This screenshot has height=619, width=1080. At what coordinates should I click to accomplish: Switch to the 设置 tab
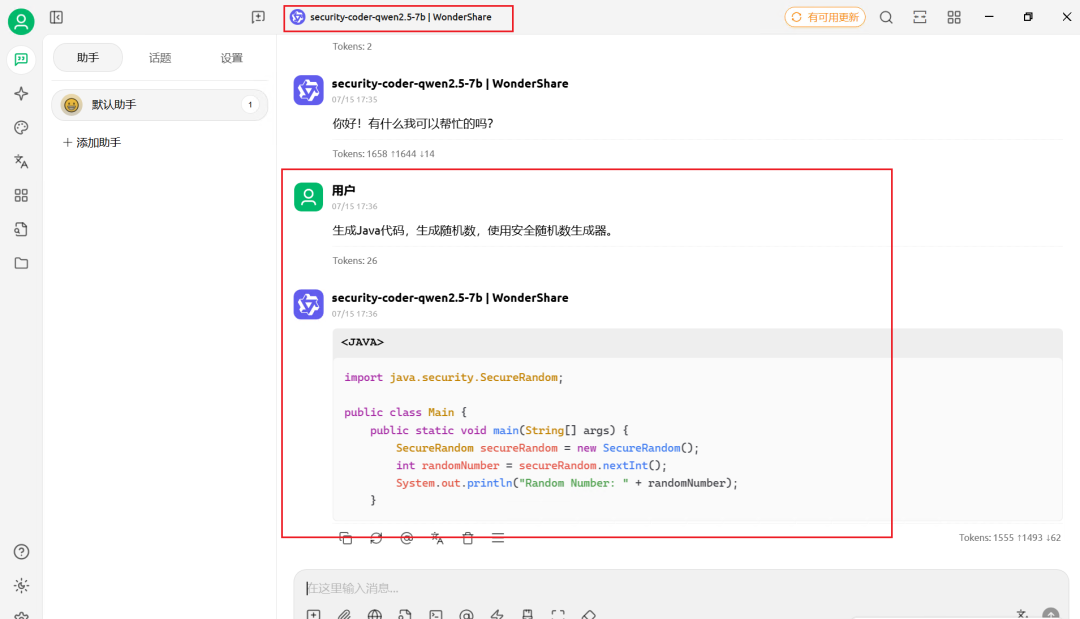(231, 58)
